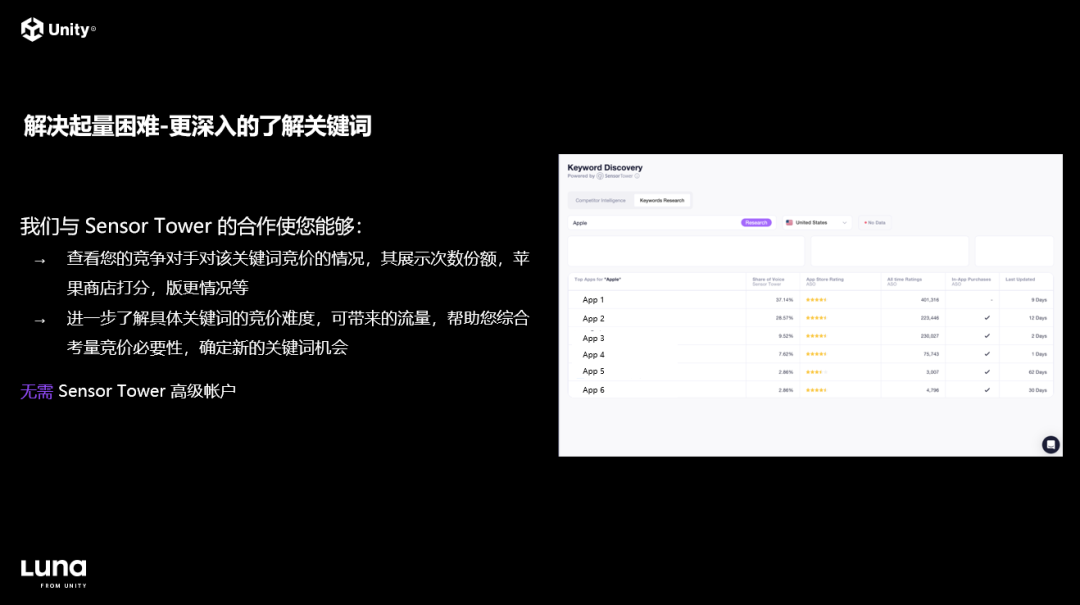
Task: Click the purple Research button
Action: point(756,222)
